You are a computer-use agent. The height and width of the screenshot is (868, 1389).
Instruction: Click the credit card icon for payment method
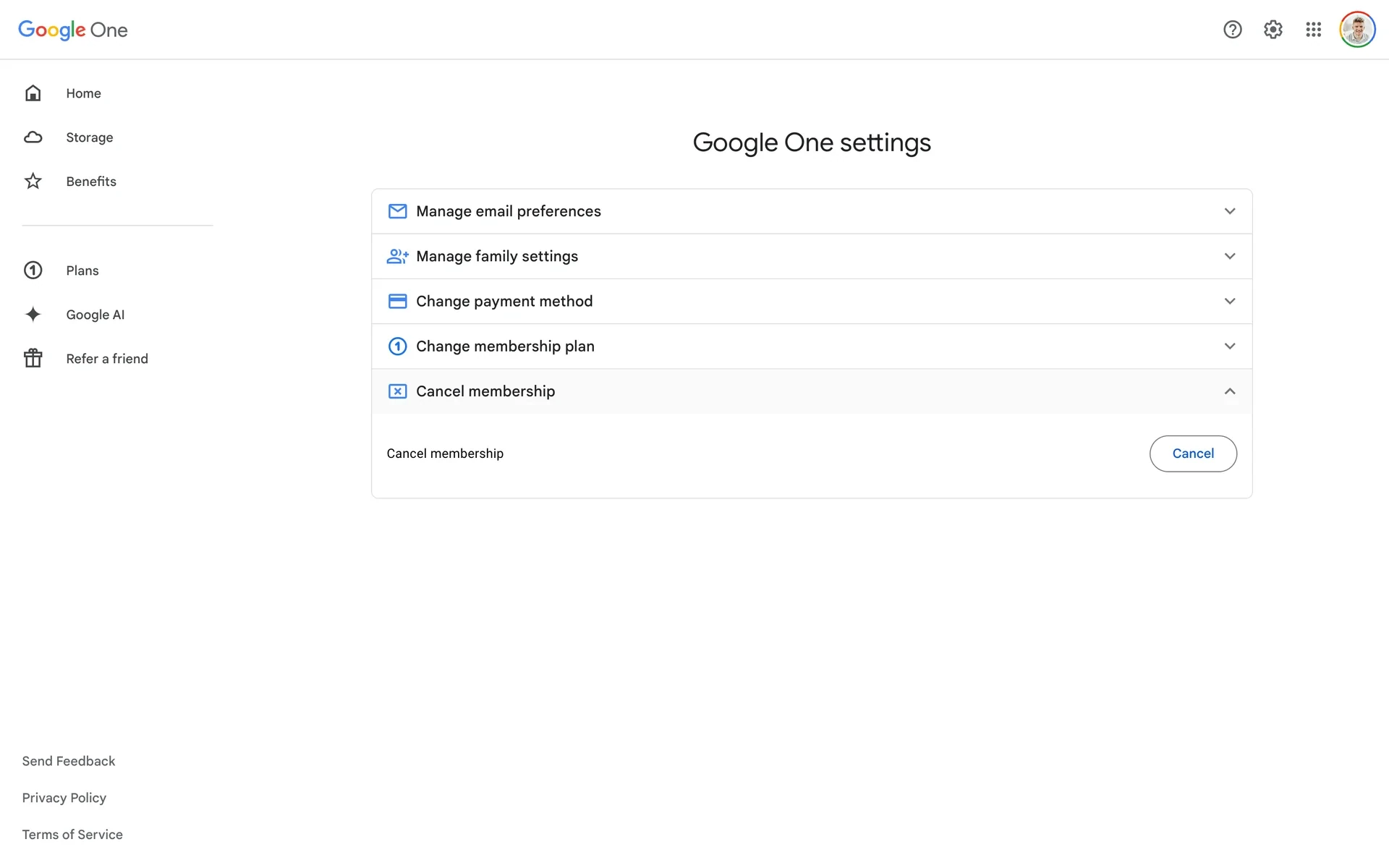tap(397, 301)
